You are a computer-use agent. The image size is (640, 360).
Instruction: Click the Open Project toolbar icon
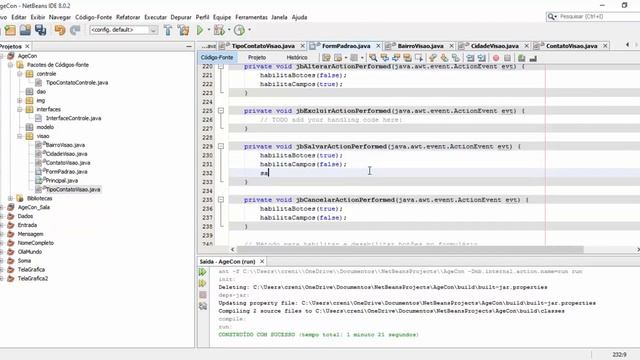pyautogui.click(x=25, y=30)
